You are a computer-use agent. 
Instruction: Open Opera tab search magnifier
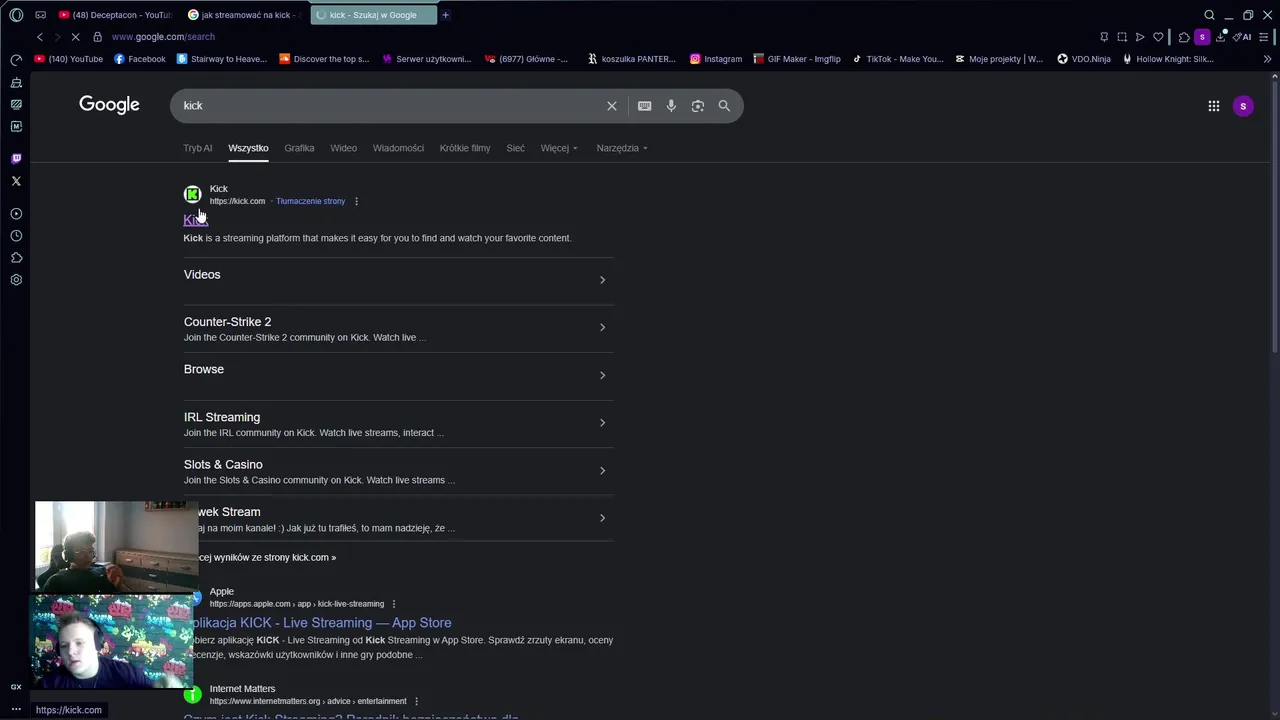(1209, 15)
